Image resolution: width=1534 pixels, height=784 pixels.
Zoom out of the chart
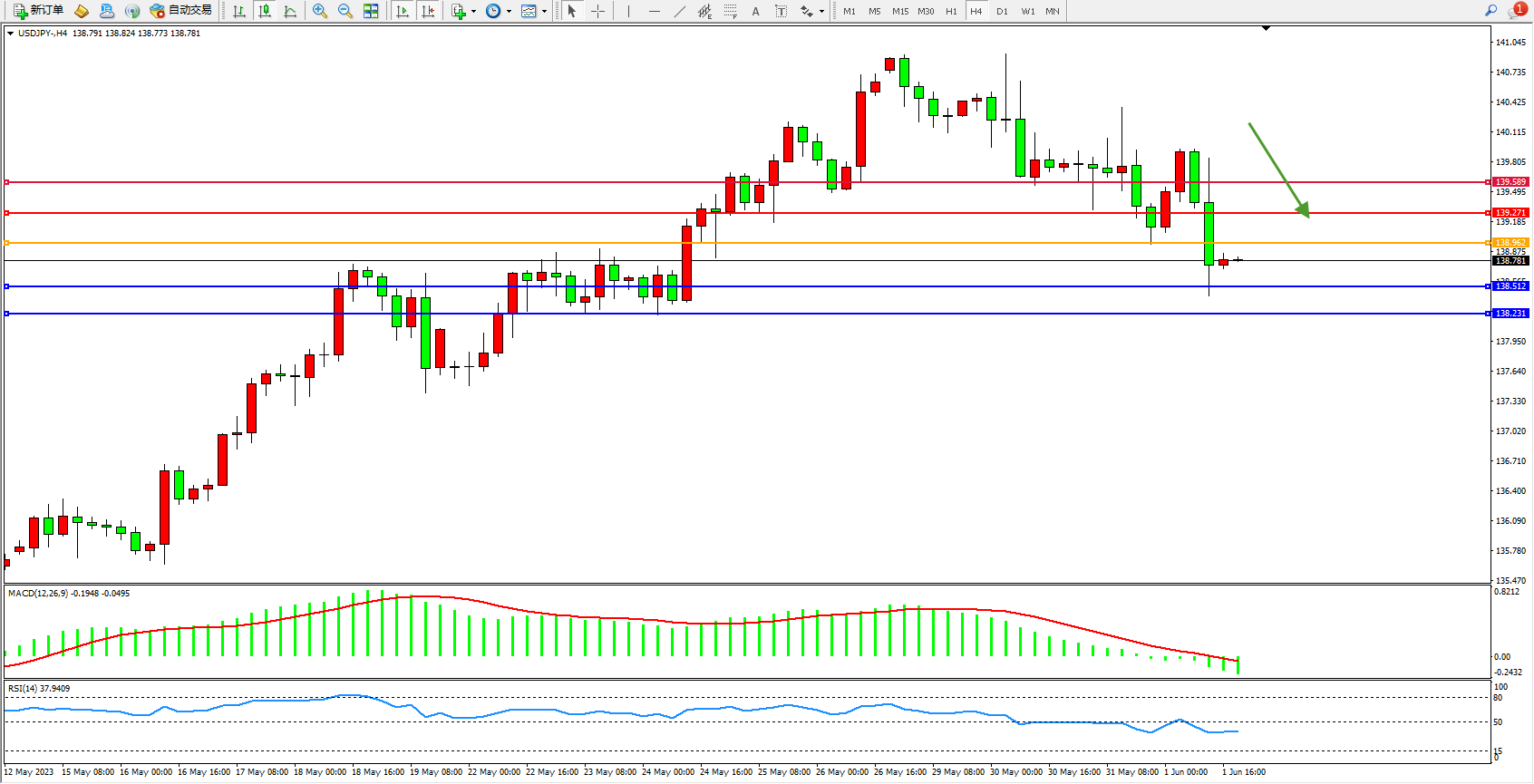[x=345, y=11]
